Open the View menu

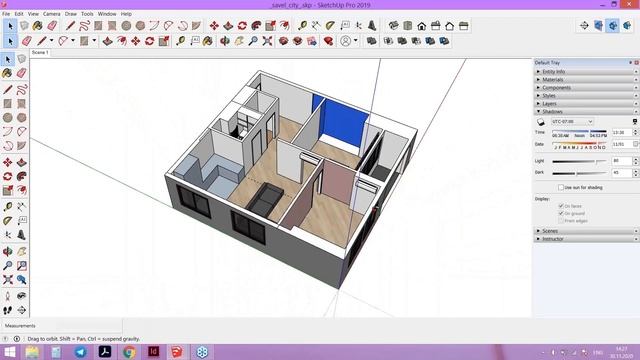point(33,14)
